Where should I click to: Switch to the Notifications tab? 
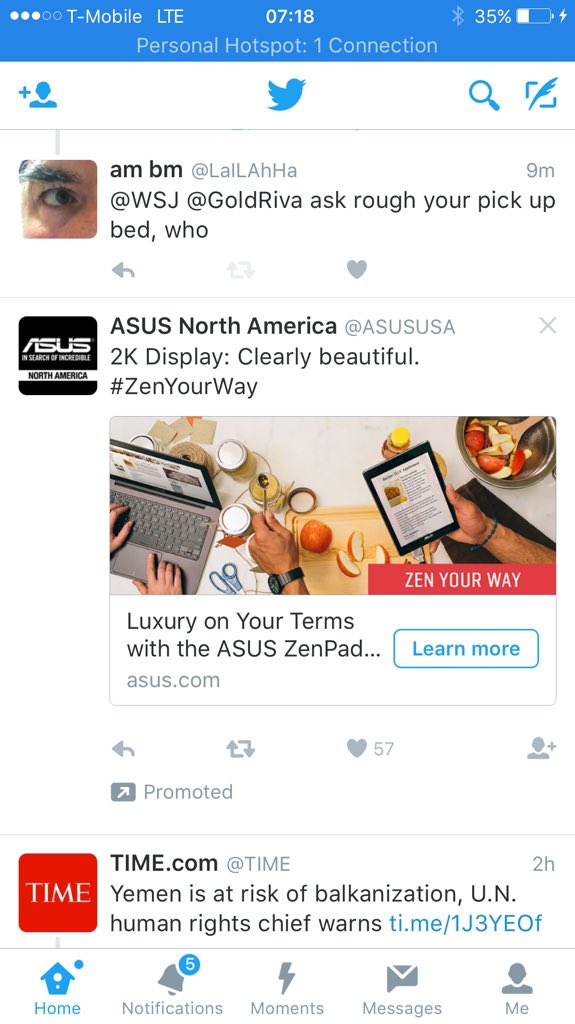[x=172, y=986]
